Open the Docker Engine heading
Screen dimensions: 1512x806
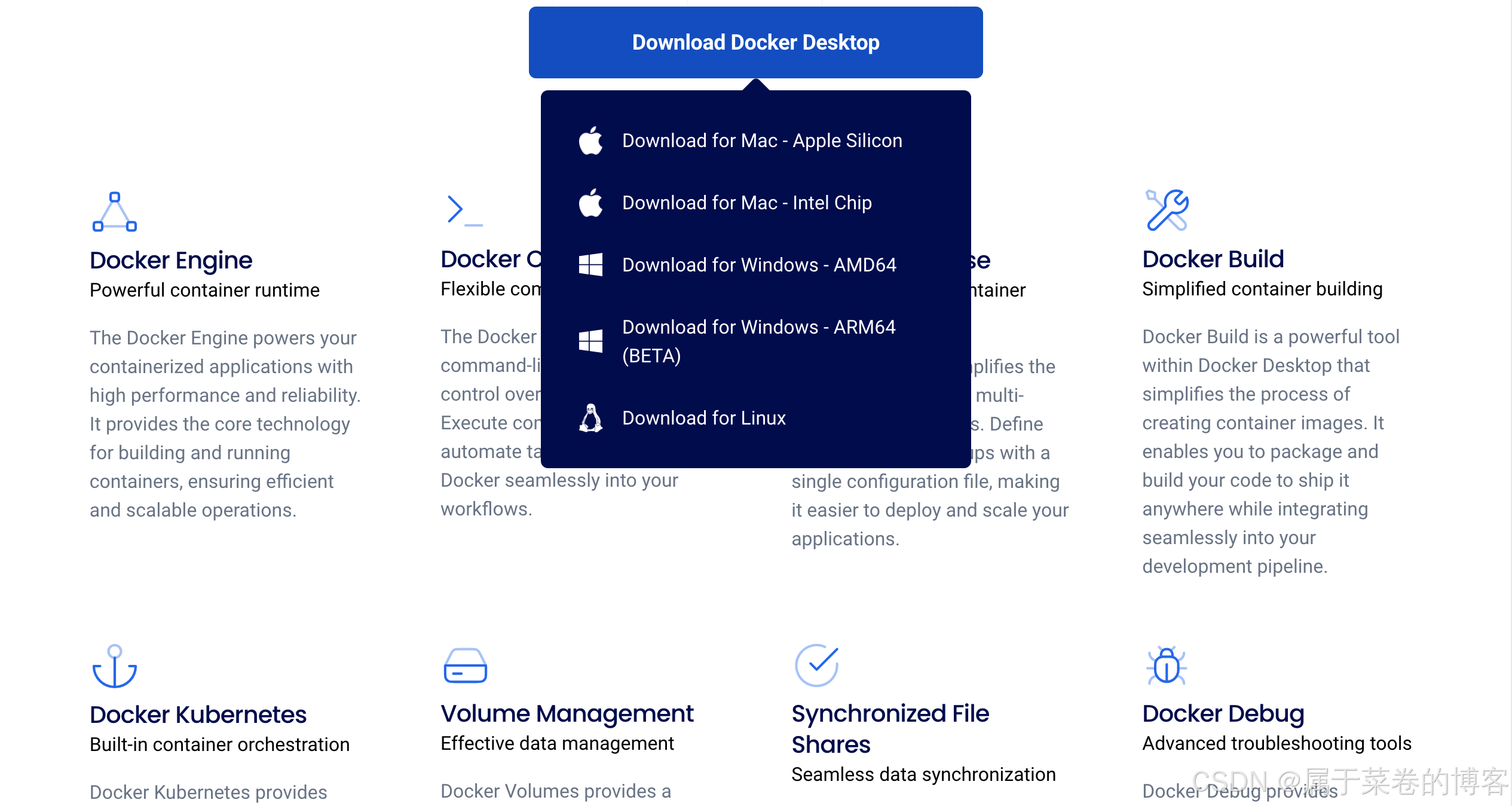pos(171,260)
